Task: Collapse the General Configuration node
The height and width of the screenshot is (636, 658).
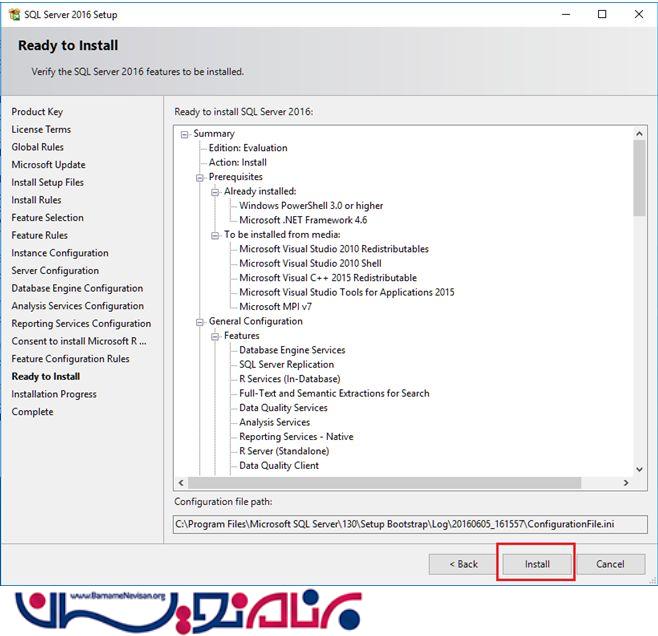Action: (200, 322)
